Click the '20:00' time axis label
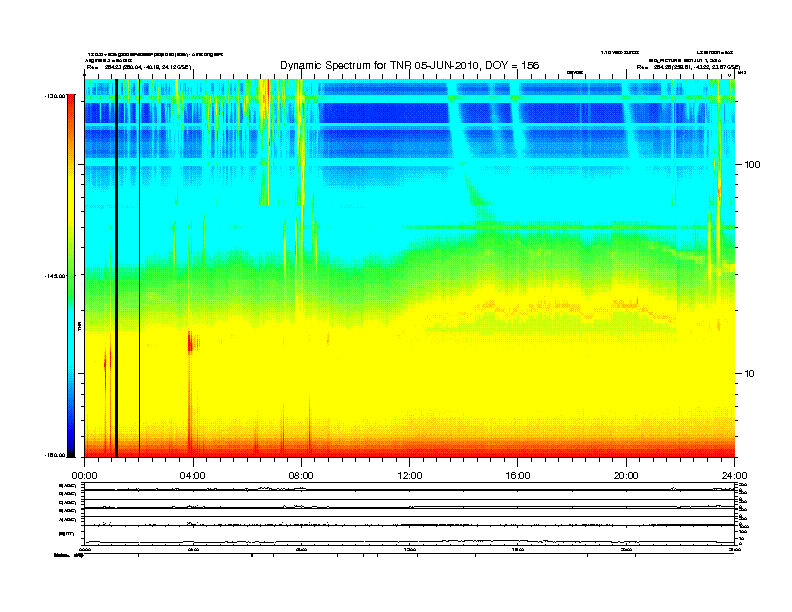This screenshot has width=792, height=612. click(626, 476)
